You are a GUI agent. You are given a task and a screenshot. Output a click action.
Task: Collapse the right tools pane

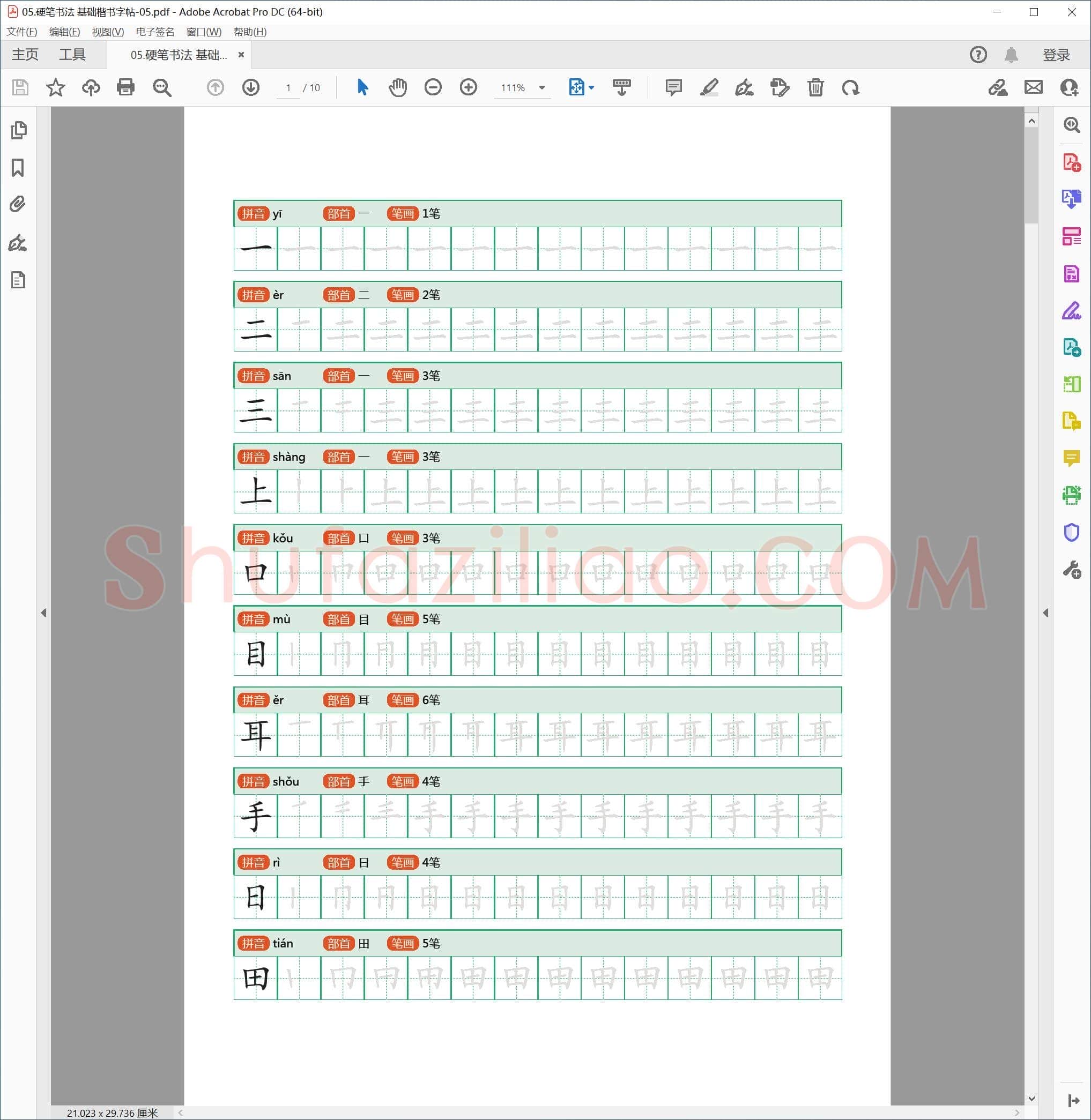click(1046, 613)
